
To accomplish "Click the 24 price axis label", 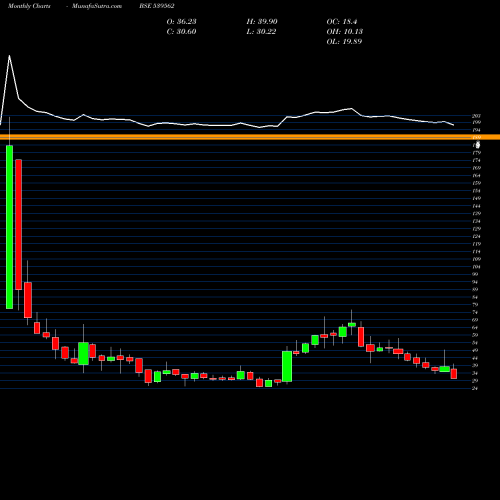I will coord(475,388).
